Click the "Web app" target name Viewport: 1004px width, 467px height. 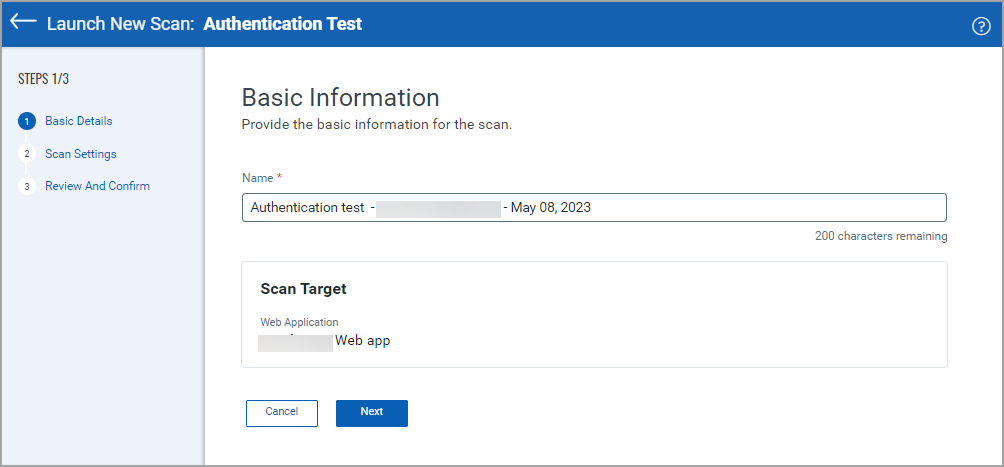(362, 341)
